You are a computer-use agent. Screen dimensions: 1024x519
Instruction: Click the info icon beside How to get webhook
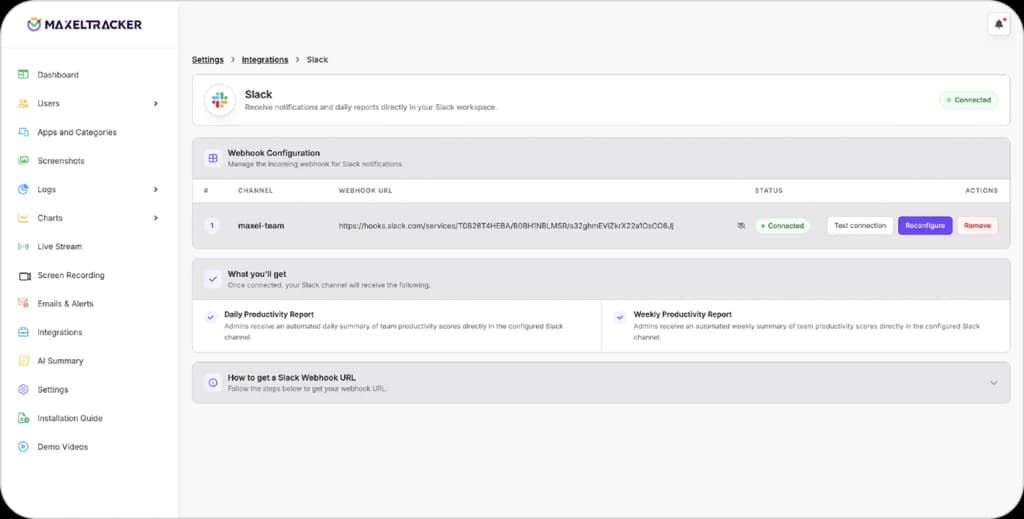tap(213, 383)
